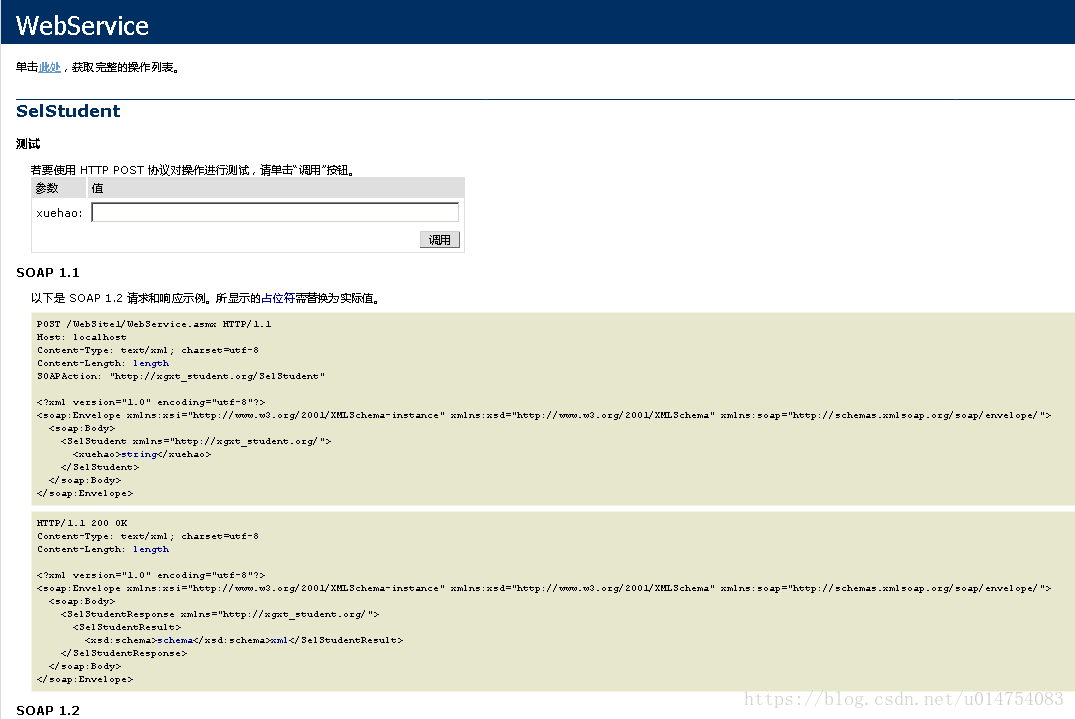
Task: Click the <SelStudentResponse xmlns= line
Action: point(220,614)
